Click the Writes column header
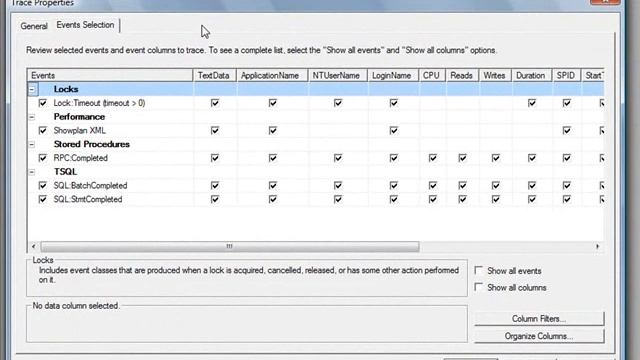This screenshot has width=640, height=360. click(495, 76)
